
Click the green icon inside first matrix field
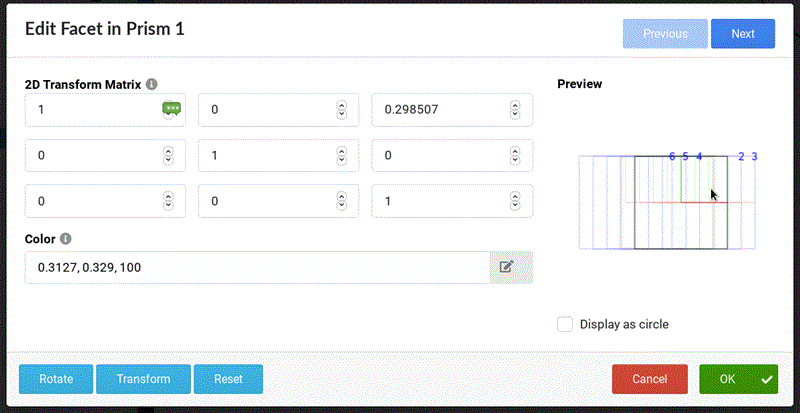(171, 110)
